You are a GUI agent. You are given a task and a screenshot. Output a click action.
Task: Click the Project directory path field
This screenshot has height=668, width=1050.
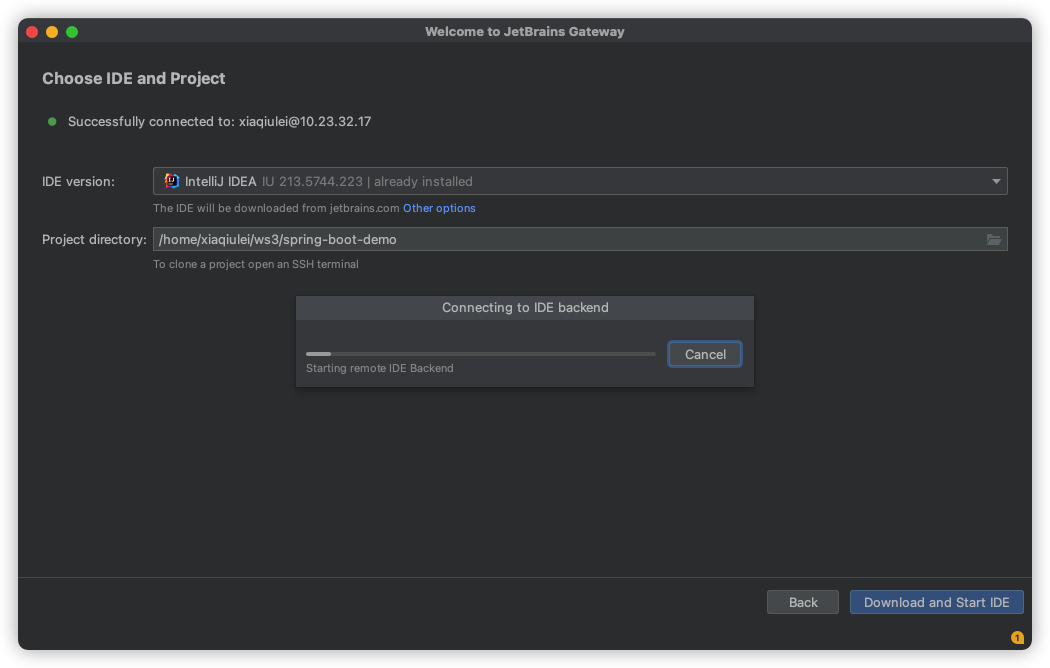point(580,239)
